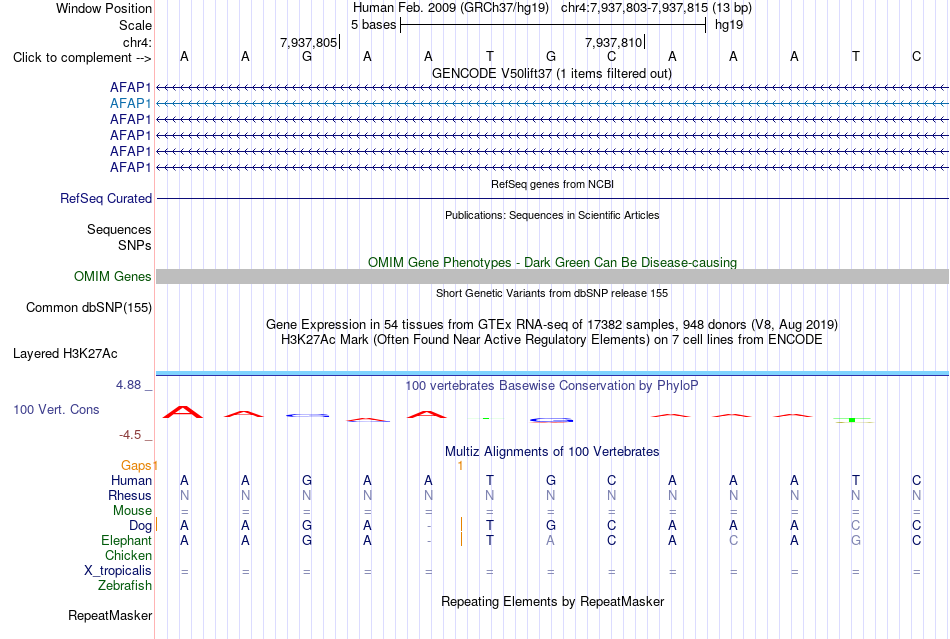Click the 'Click to complement -->' label
Image resolution: width=950 pixels, height=639 pixels.
click(x=82, y=58)
